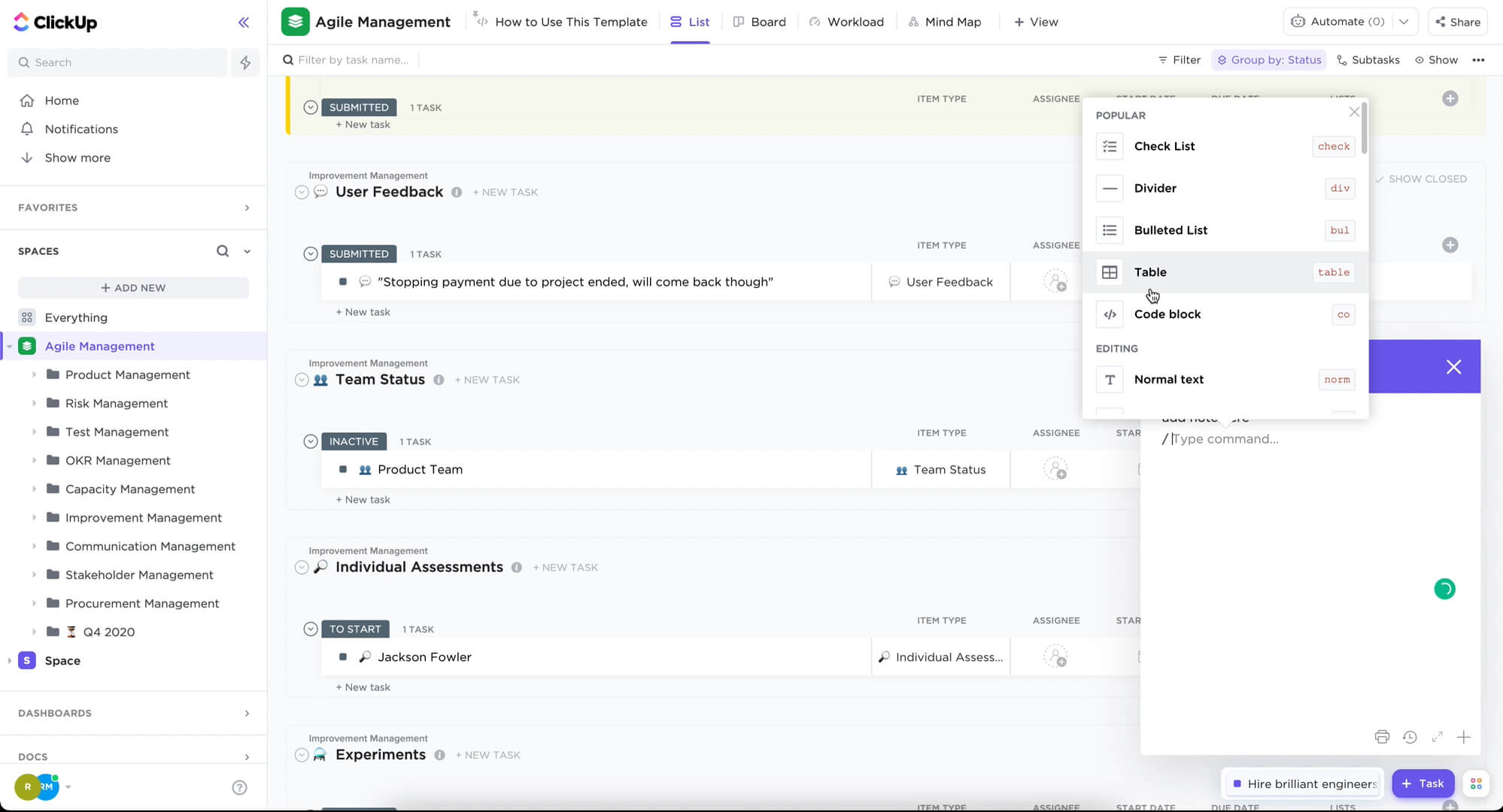Open the Subtasks options
This screenshot has width=1503, height=812.
click(x=1368, y=59)
